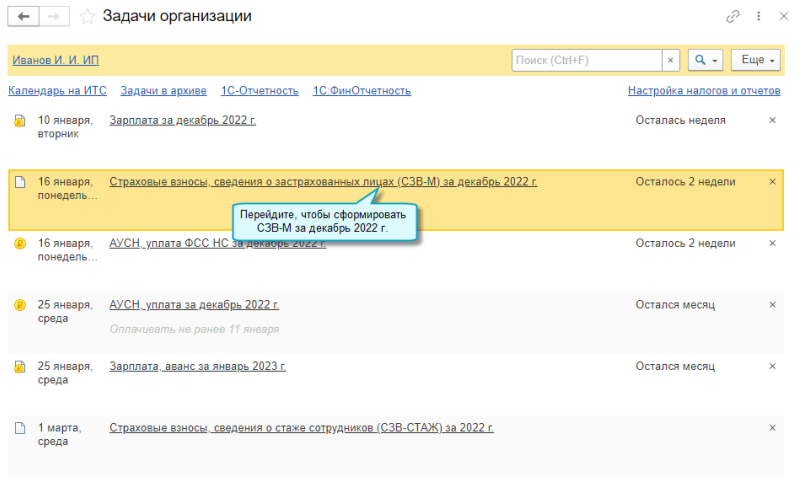
Task: Dismiss the Зарплата аванс за январь task
Action: (x=772, y=366)
